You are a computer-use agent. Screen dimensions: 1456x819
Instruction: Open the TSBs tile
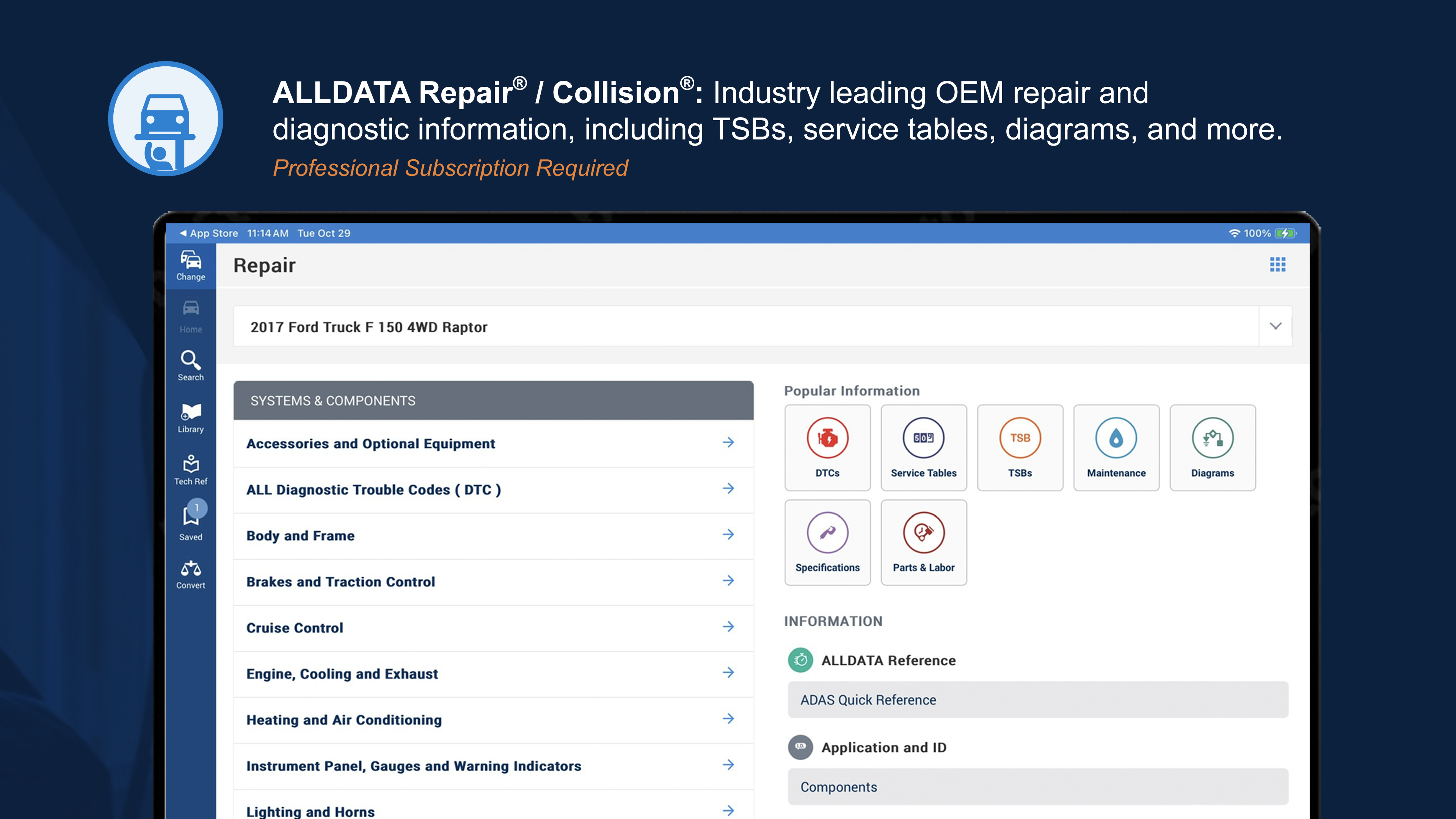[x=1020, y=448]
